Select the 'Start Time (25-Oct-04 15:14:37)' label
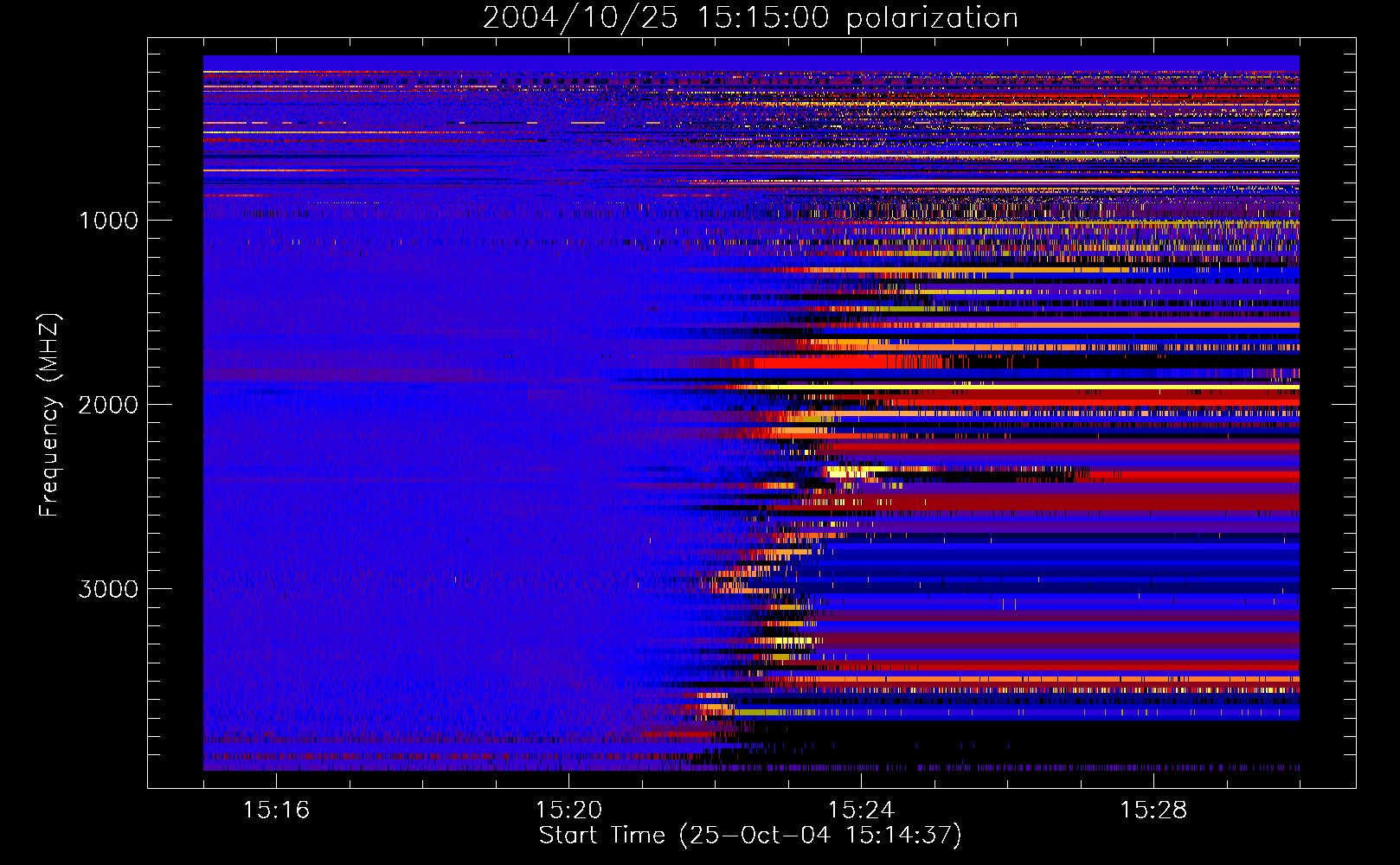Image resolution: width=1400 pixels, height=865 pixels. point(750,836)
